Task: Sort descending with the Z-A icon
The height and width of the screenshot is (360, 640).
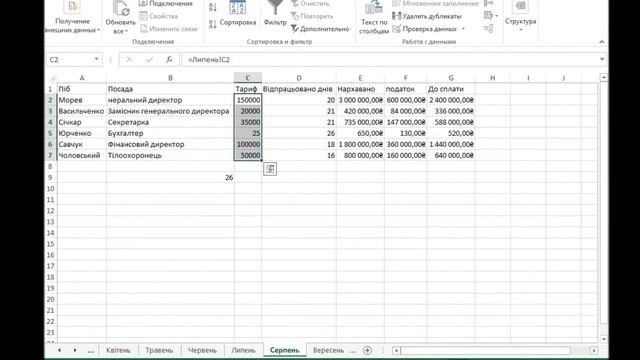Action: 213,24
